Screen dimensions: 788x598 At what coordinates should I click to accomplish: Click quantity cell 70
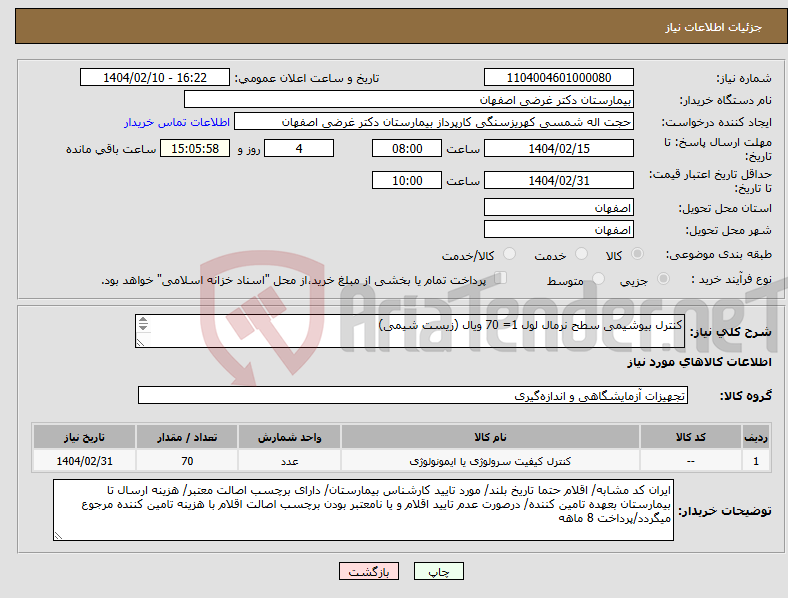point(187,461)
